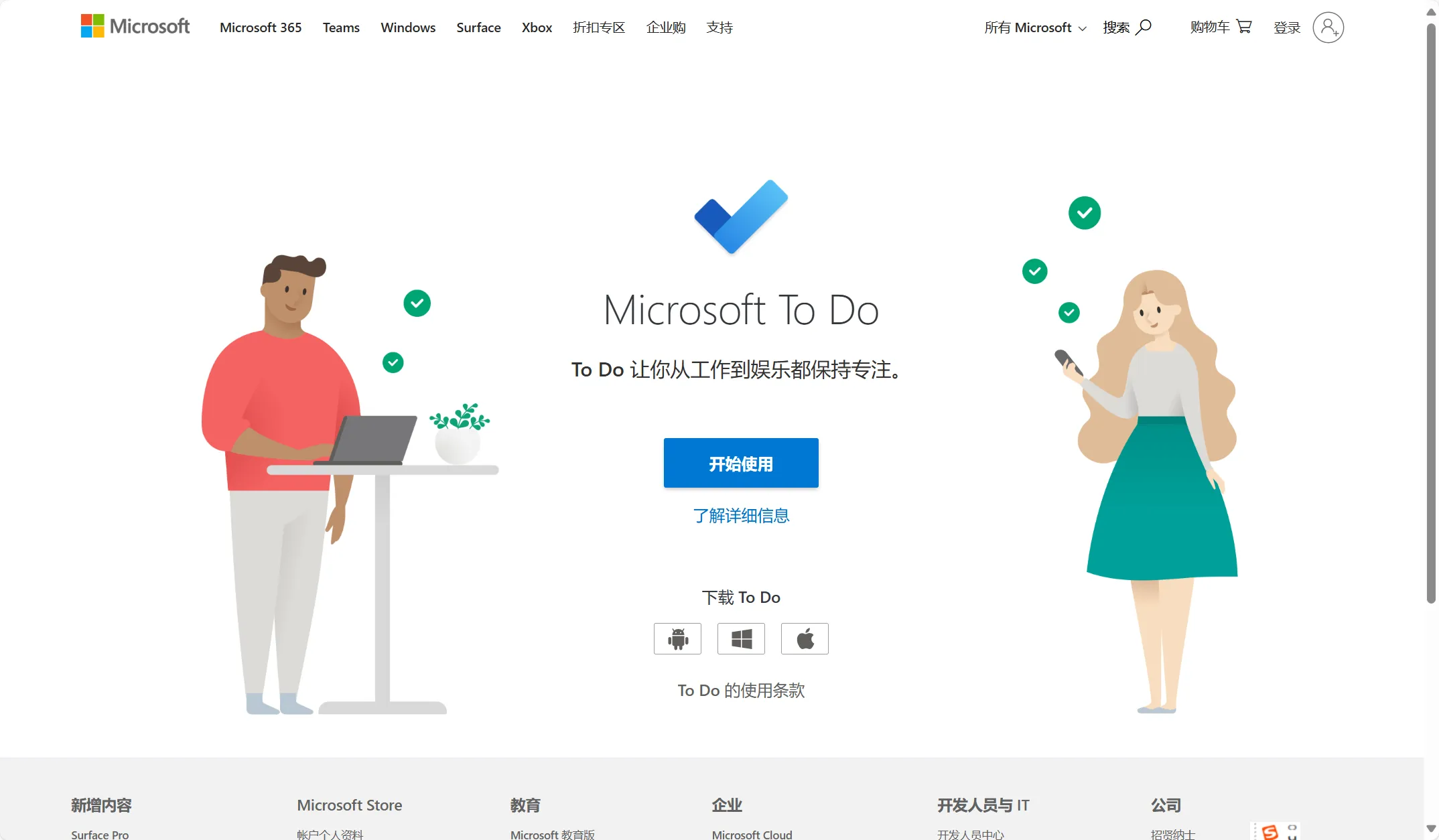The height and width of the screenshot is (840, 1439).
Task: Click the Android download icon
Action: click(678, 638)
